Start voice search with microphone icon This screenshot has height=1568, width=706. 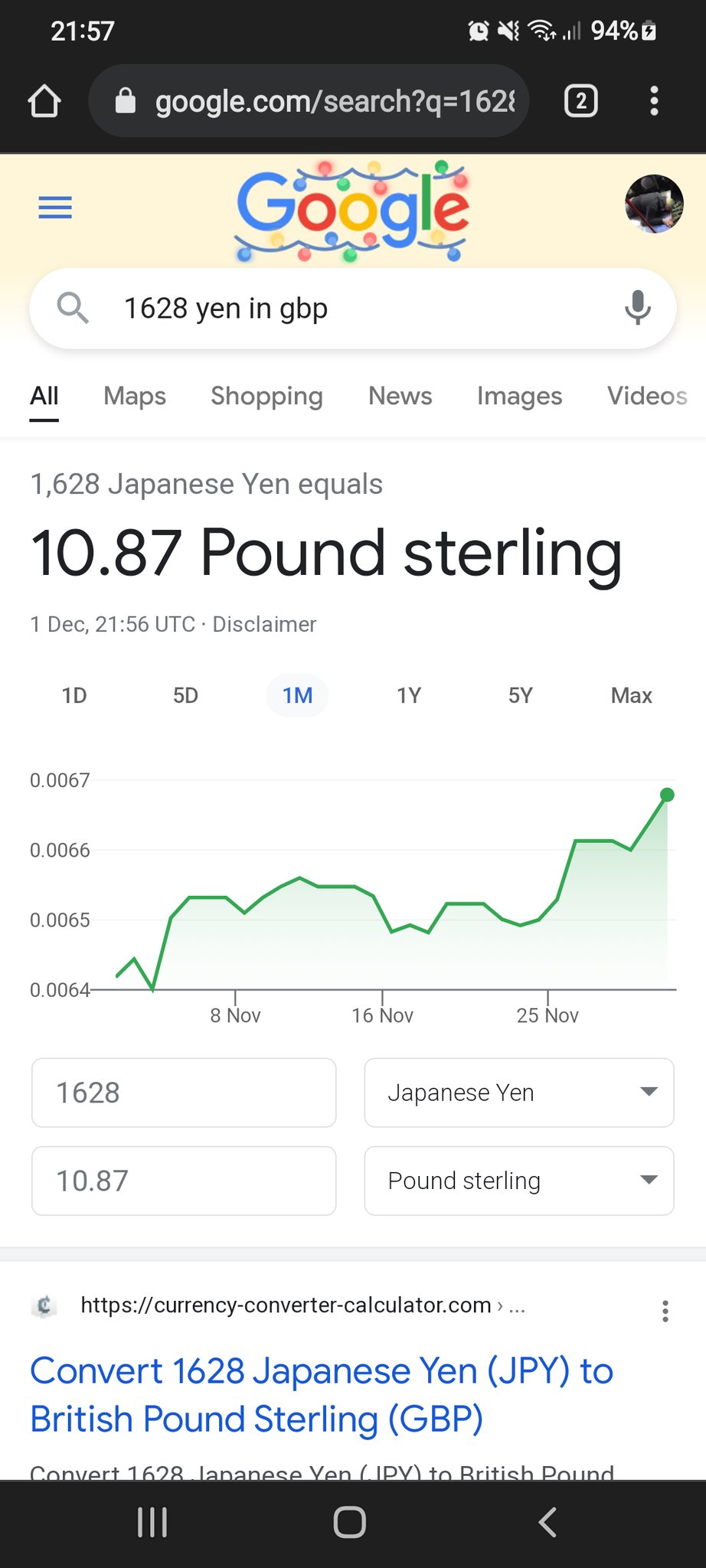pos(637,308)
